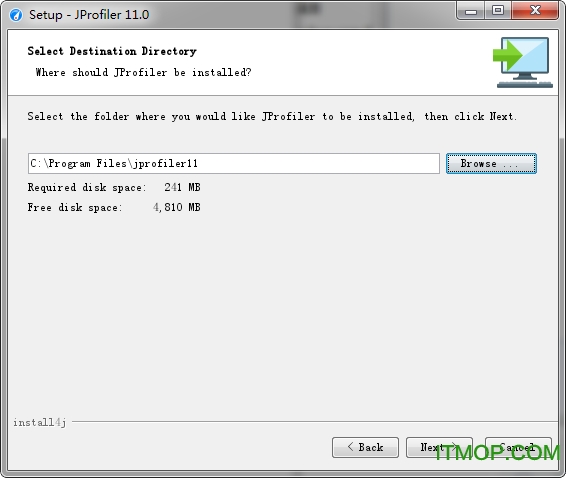Click the 4,810 MB free space value
The width and height of the screenshot is (566, 478).
[x=177, y=208]
